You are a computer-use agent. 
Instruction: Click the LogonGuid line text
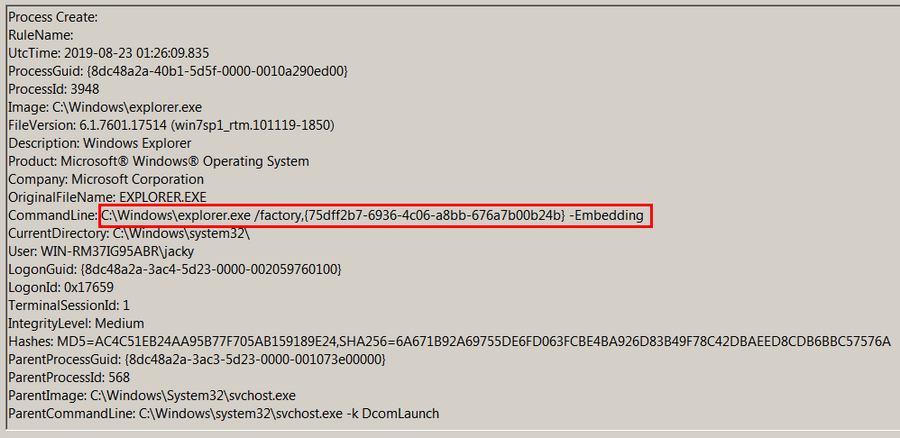(174, 269)
